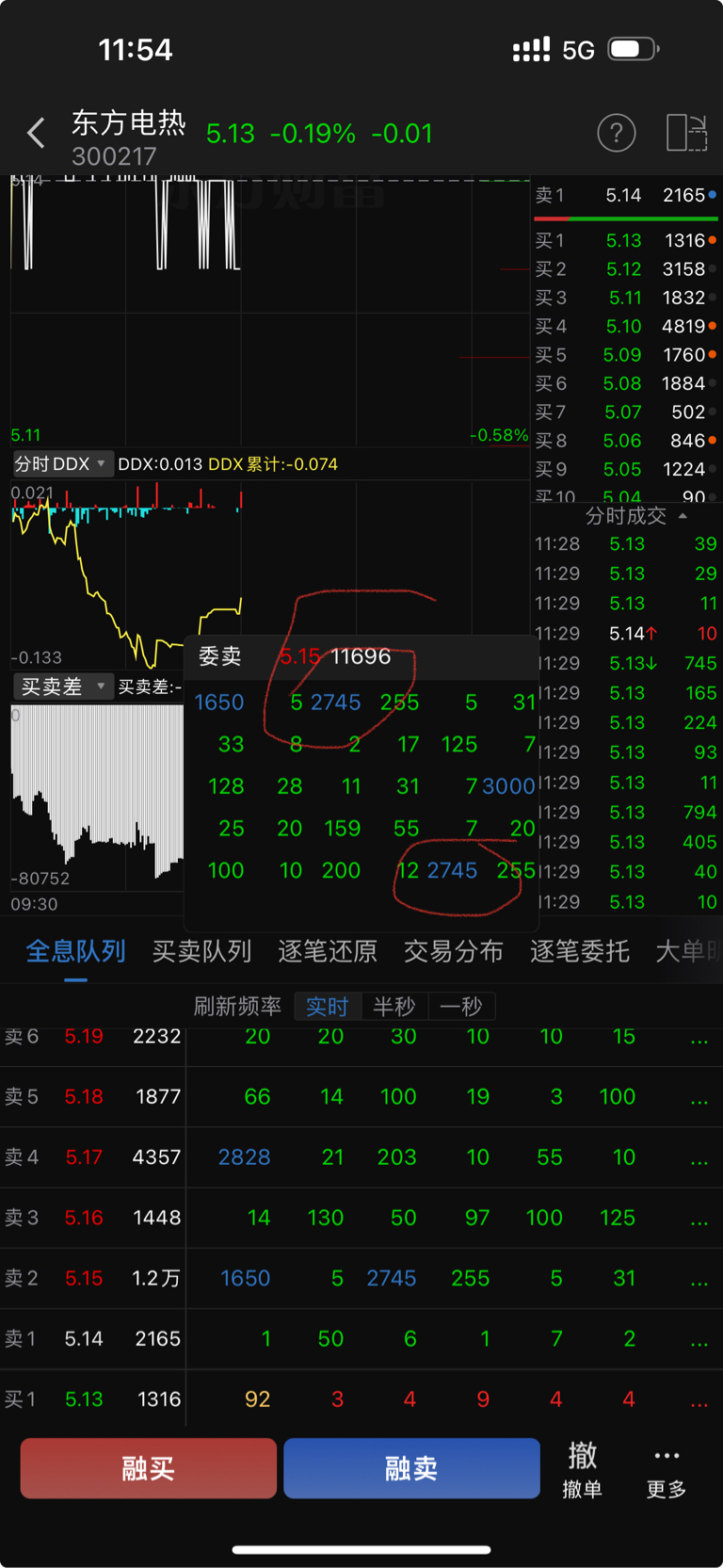Expand 卖6 row ellipsis
The width and height of the screenshot is (723, 1568).
(699, 1039)
